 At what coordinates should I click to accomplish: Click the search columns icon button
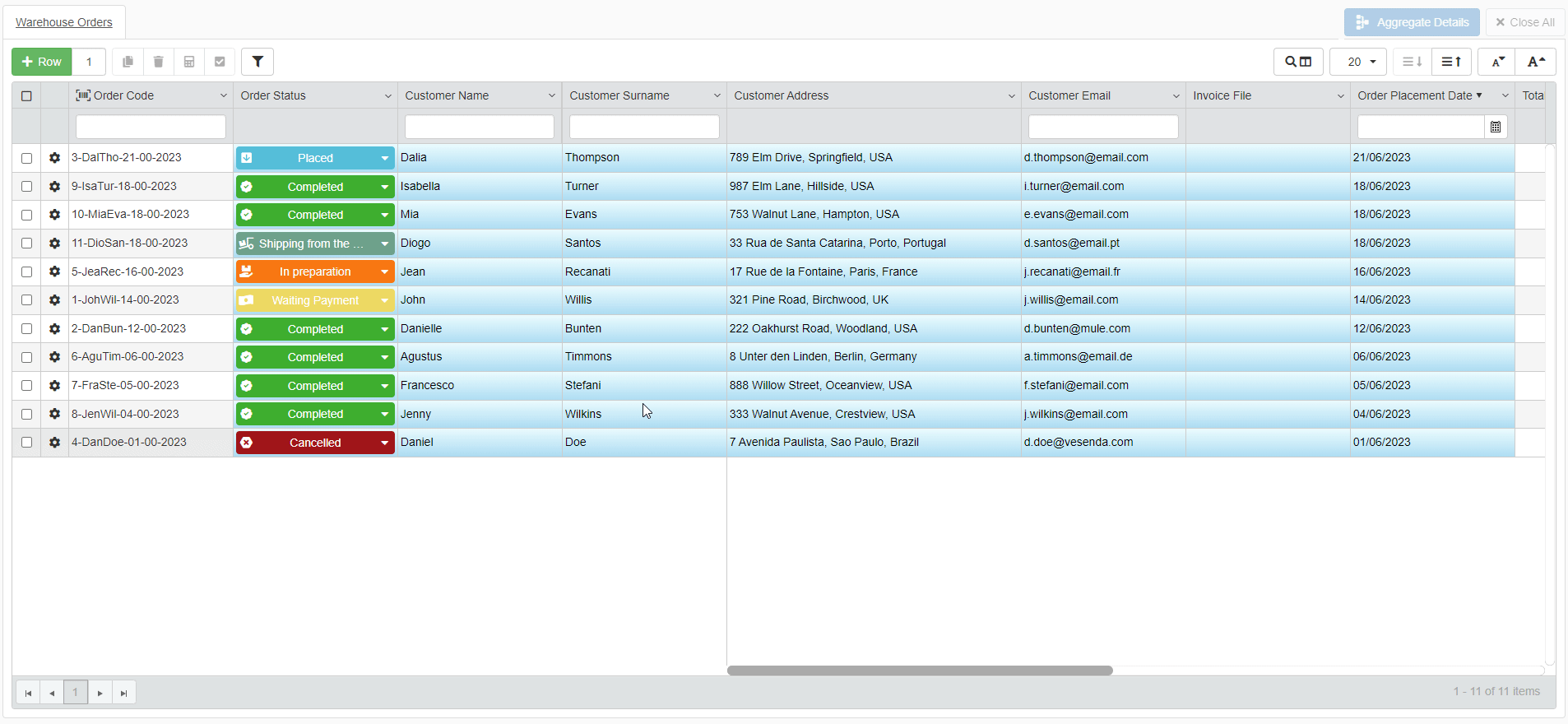click(x=1298, y=62)
